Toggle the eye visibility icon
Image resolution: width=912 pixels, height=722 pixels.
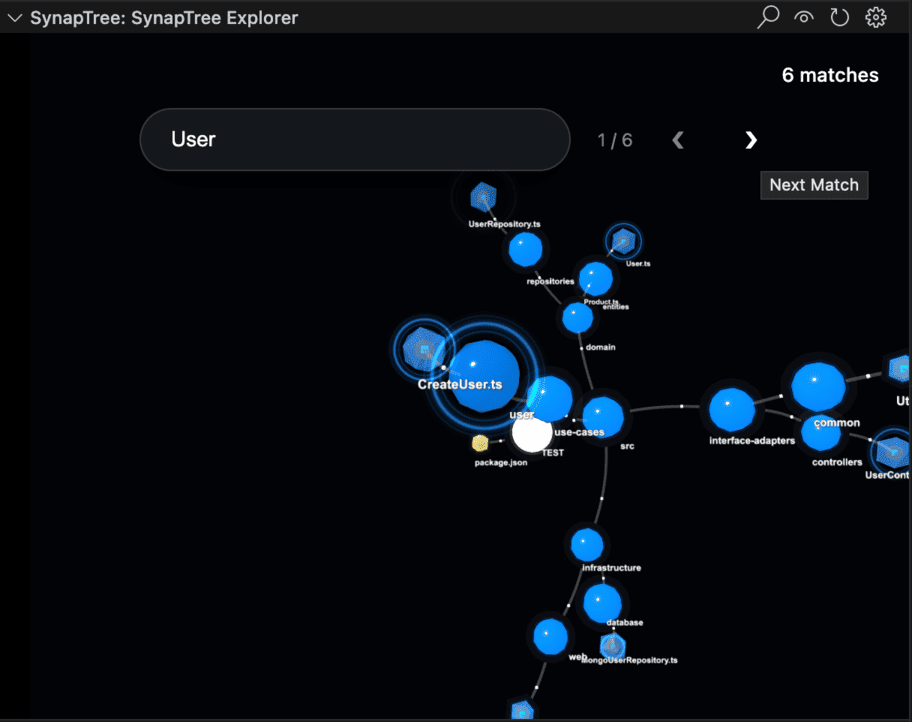point(804,17)
